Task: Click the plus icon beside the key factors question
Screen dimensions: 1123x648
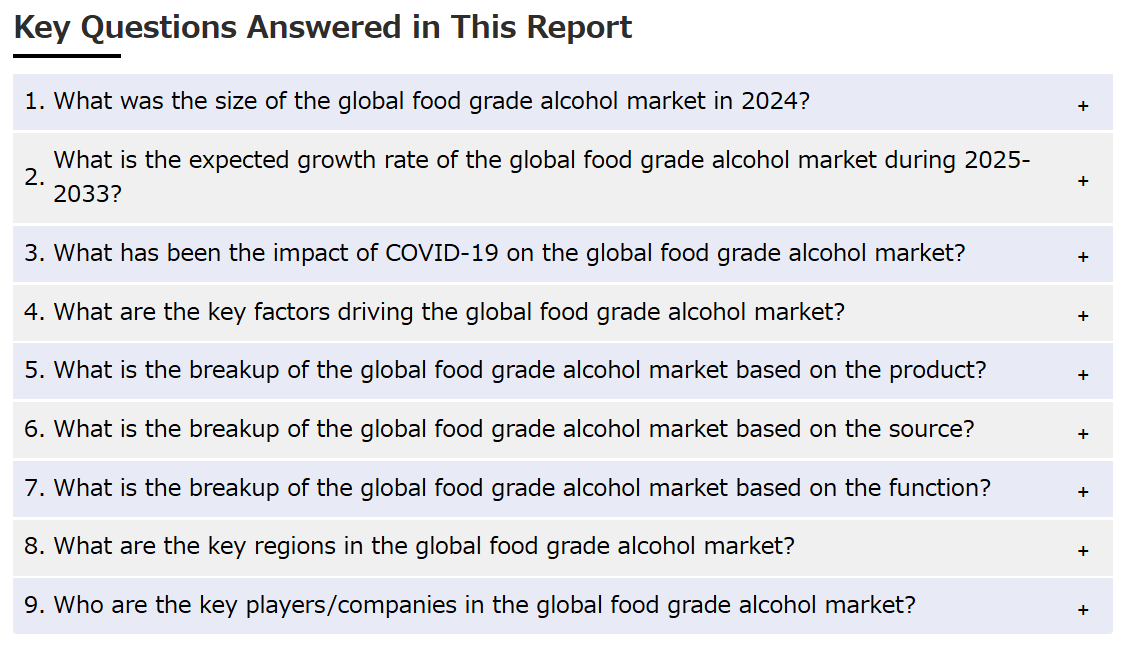Action: pos(1083,316)
